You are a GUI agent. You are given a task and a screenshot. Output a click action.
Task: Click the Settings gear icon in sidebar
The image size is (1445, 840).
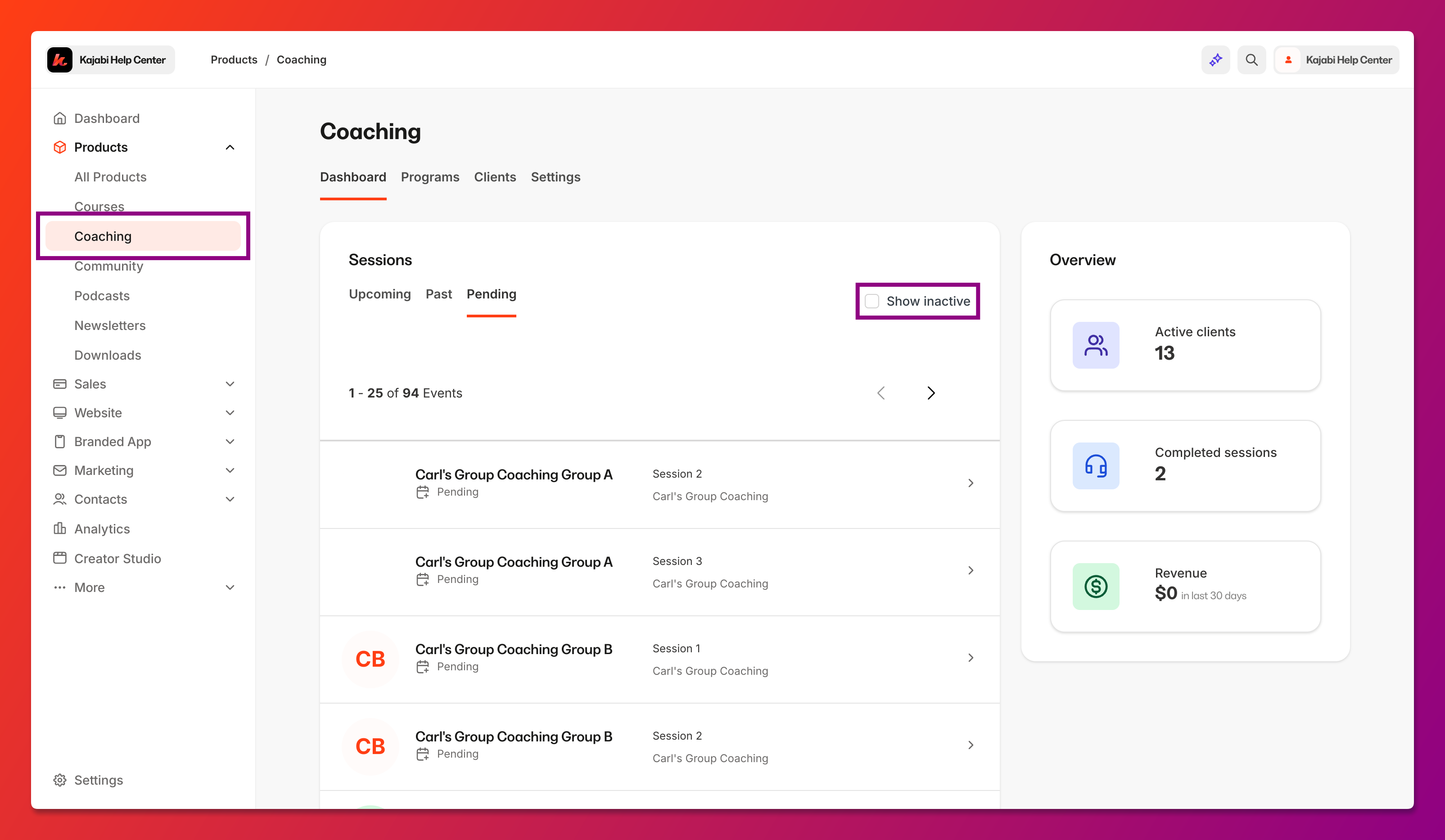[59, 780]
